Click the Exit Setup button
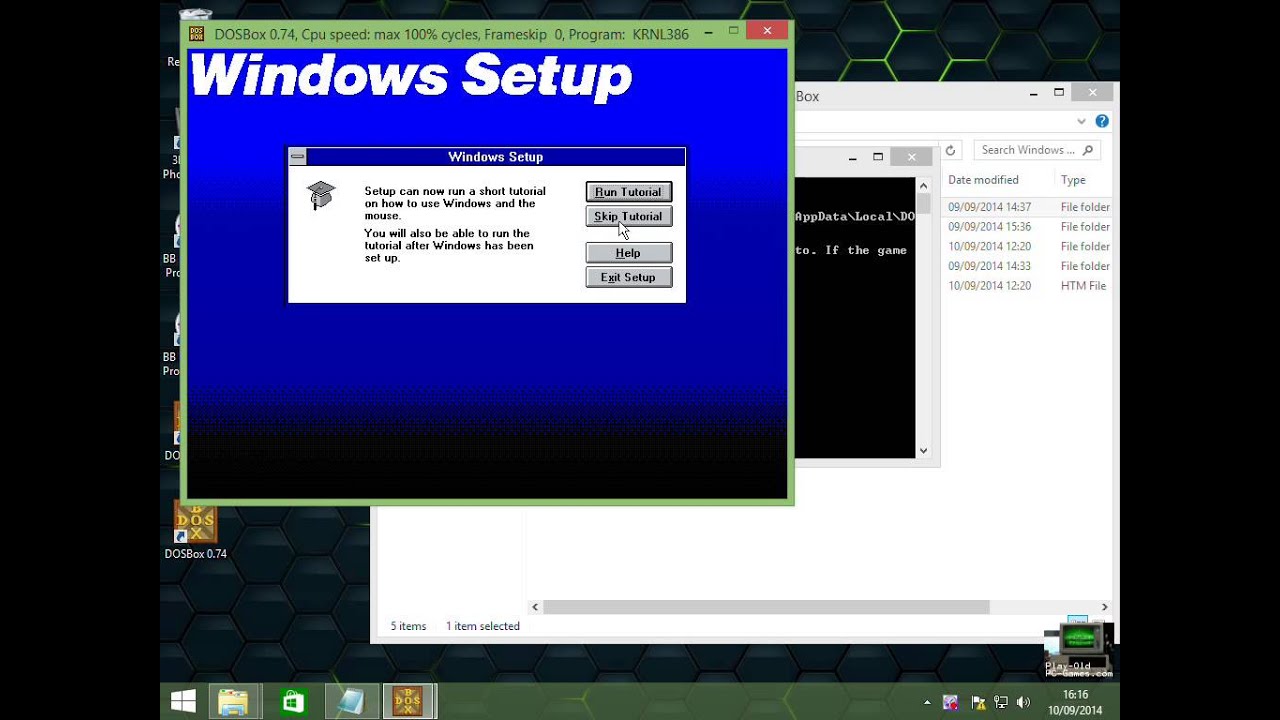1280x720 pixels. [628, 277]
